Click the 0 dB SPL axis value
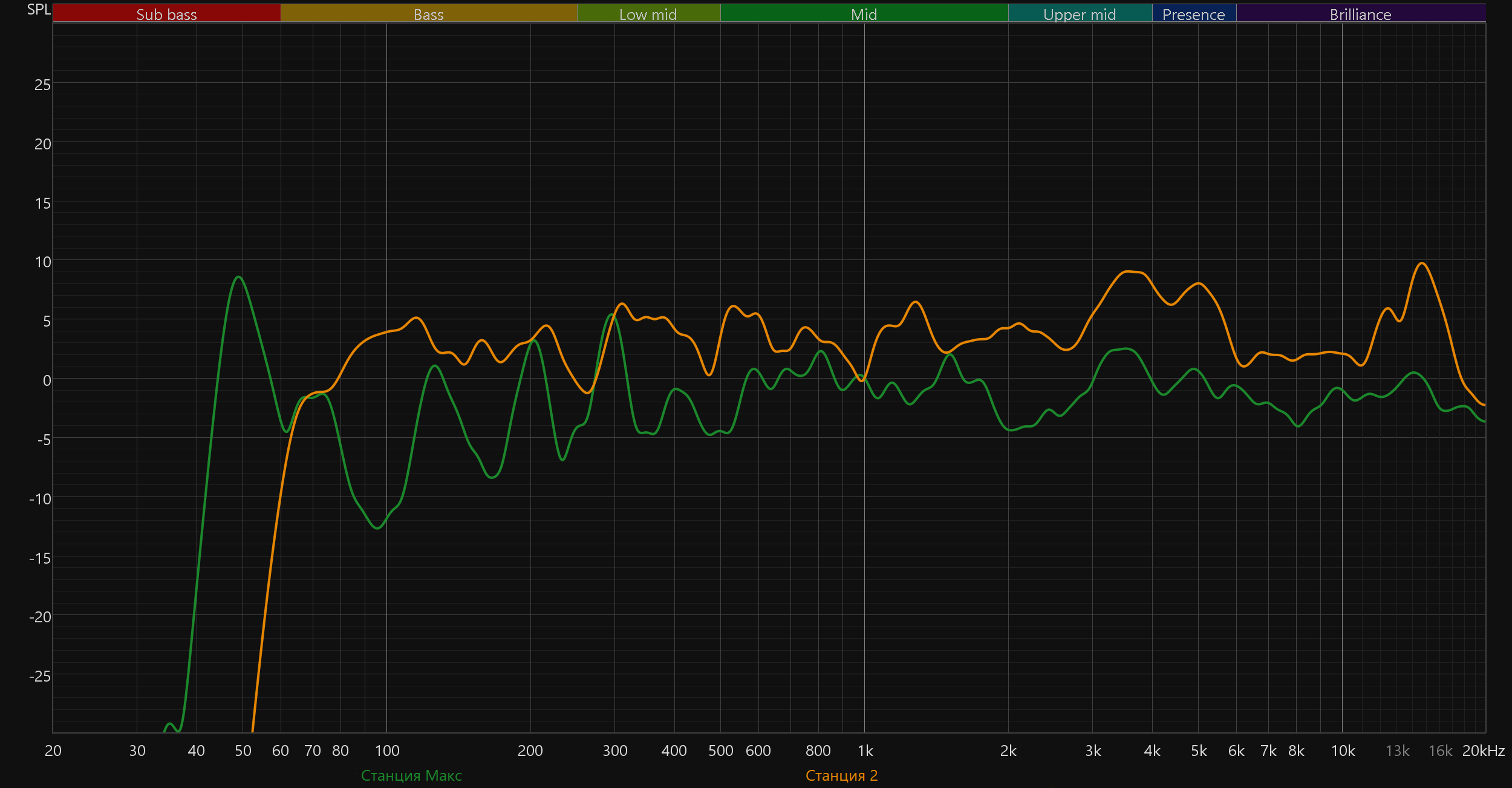This screenshot has height=788, width=1512. pyautogui.click(x=47, y=380)
